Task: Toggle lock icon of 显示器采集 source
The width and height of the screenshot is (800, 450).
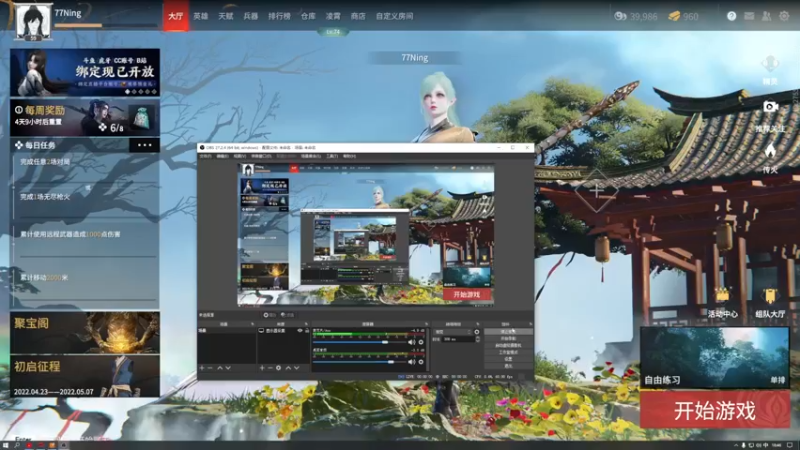Action: click(x=307, y=331)
